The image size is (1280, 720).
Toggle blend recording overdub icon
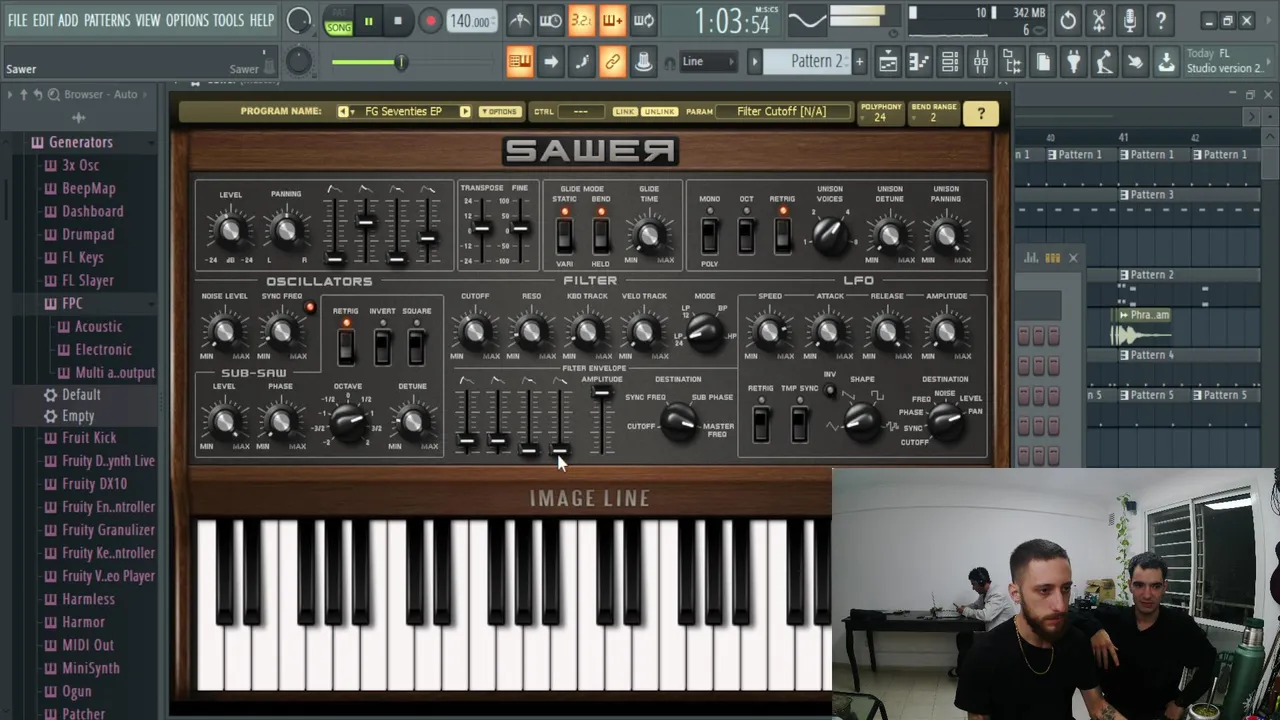[613, 20]
